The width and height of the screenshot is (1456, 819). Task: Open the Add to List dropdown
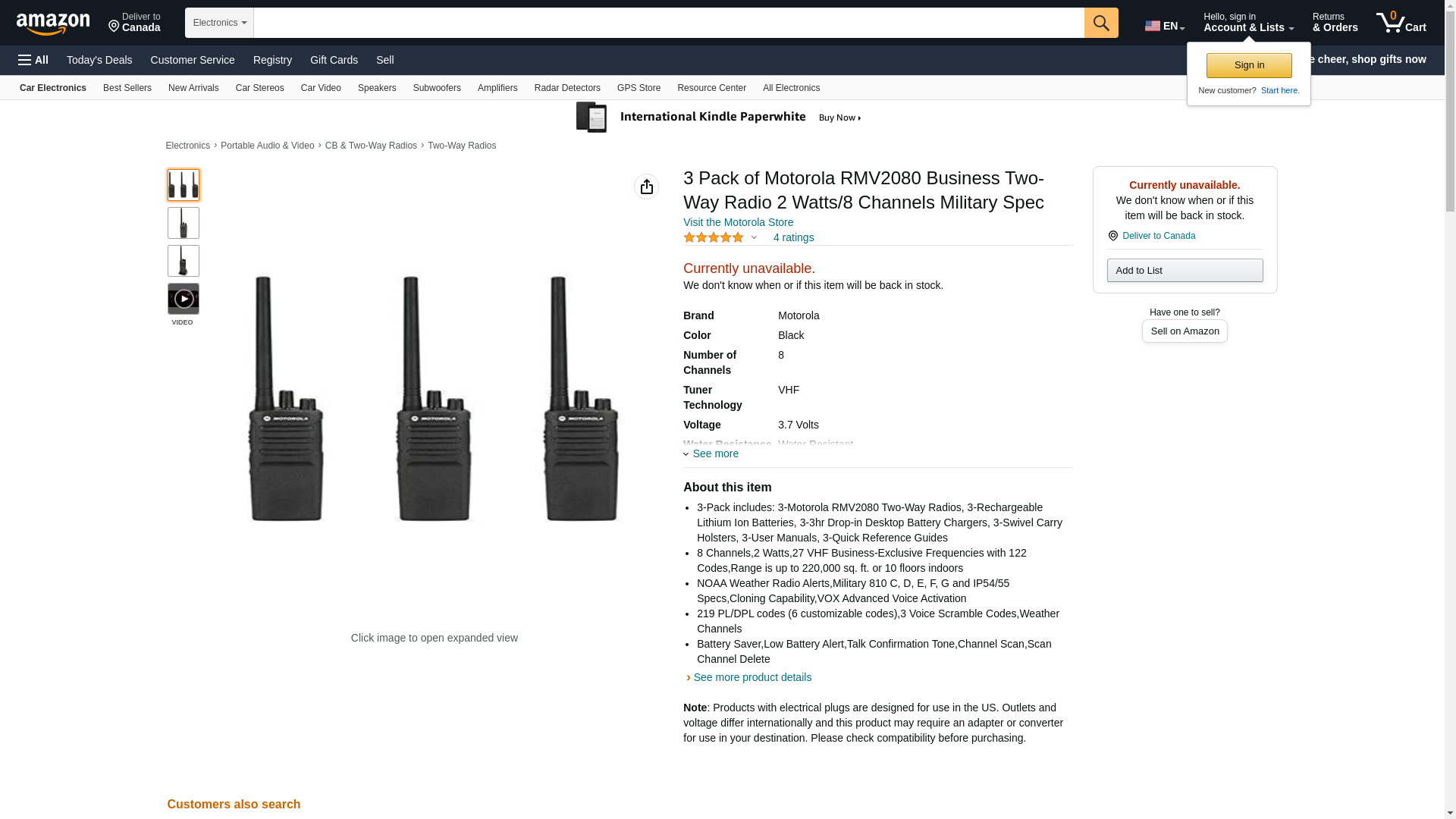pos(1185,271)
